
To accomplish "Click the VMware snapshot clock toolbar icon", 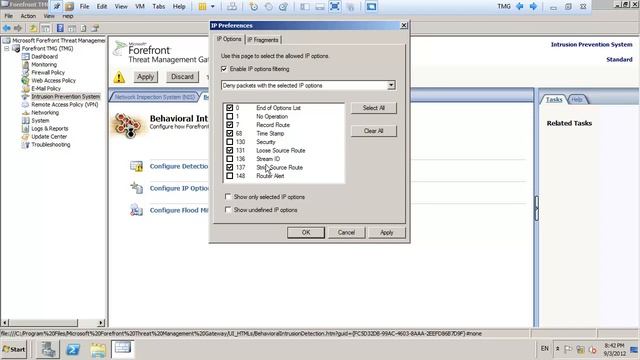I will click(x=253, y=7).
